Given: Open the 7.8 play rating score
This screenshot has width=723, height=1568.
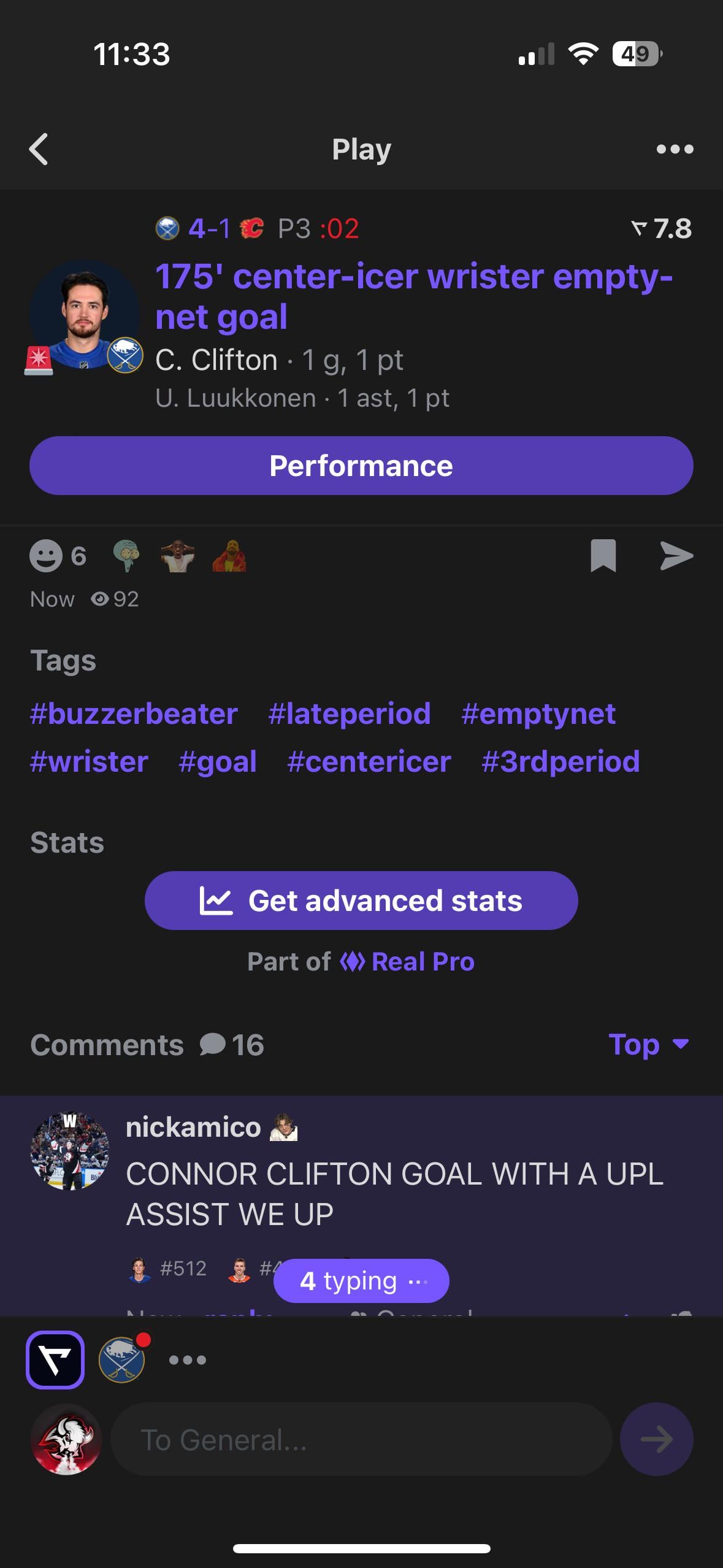Looking at the screenshot, I should [662, 229].
